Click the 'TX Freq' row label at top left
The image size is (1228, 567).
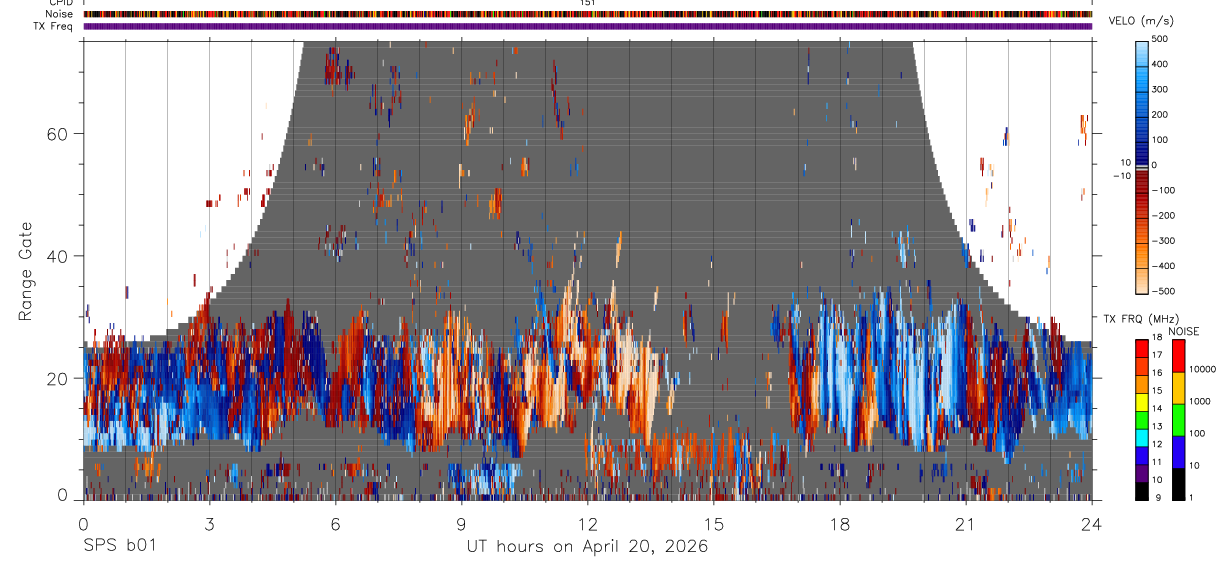(x=54, y=26)
